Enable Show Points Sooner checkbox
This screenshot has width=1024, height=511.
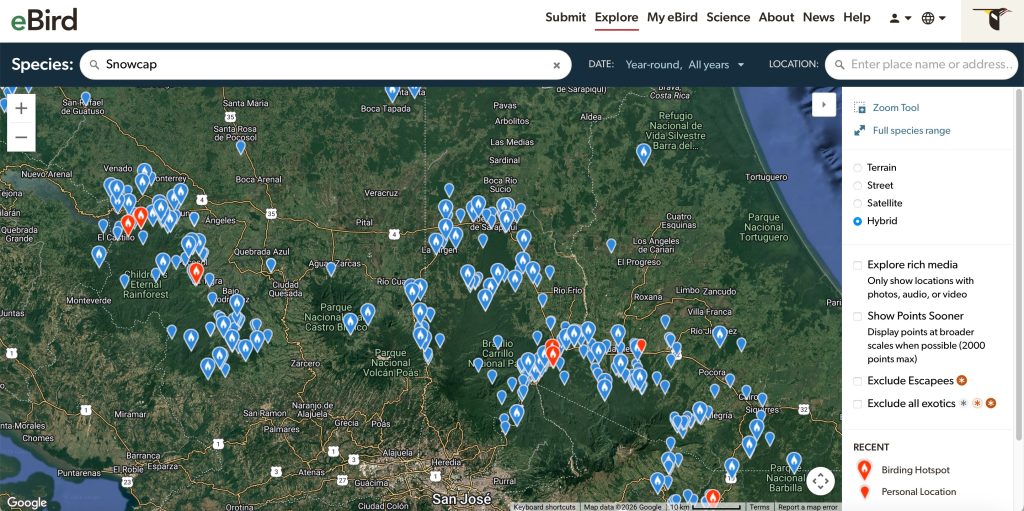pos(858,316)
